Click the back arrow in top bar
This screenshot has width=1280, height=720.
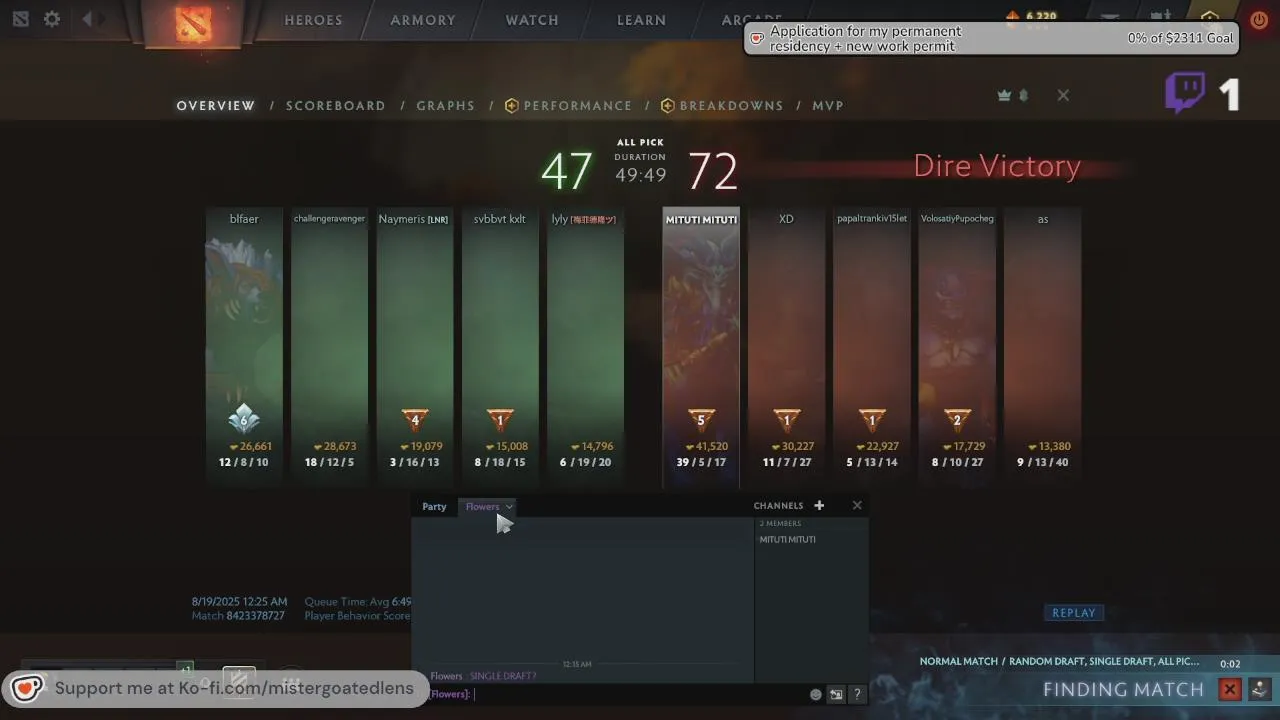point(88,19)
